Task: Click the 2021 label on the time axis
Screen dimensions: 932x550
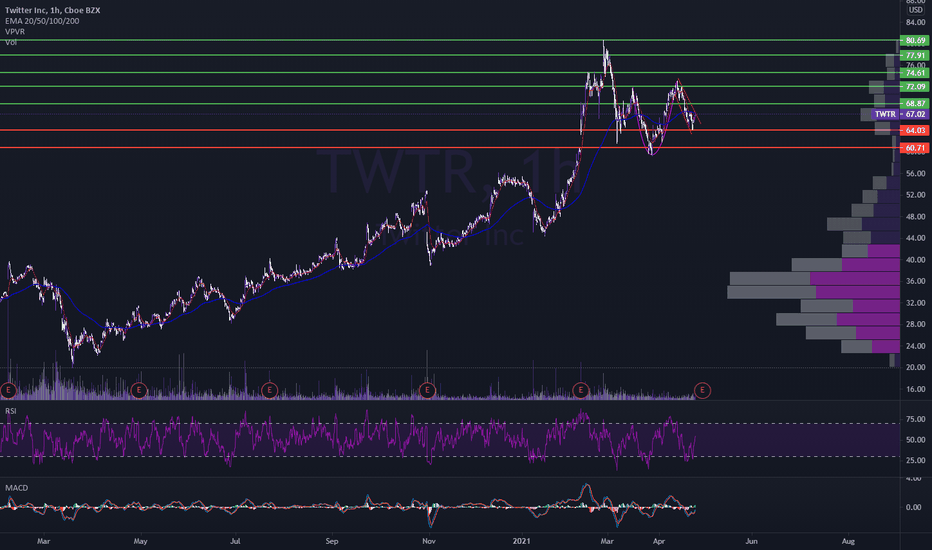Action: tap(521, 541)
